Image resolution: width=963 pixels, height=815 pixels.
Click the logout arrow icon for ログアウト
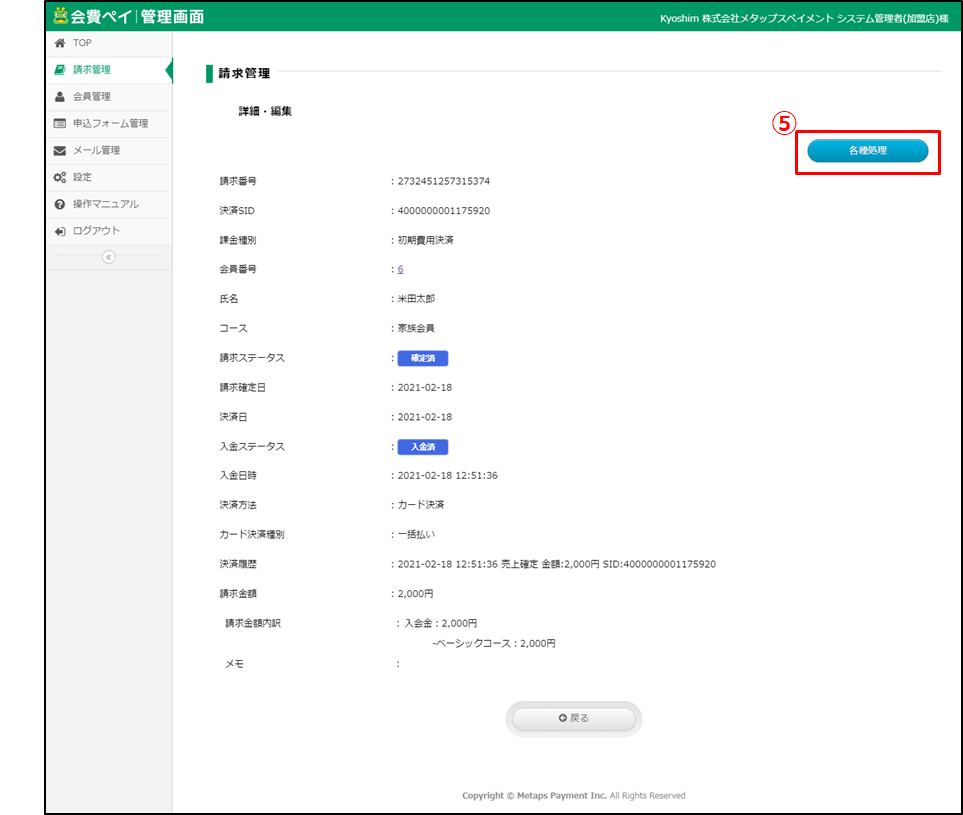[x=60, y=231]
